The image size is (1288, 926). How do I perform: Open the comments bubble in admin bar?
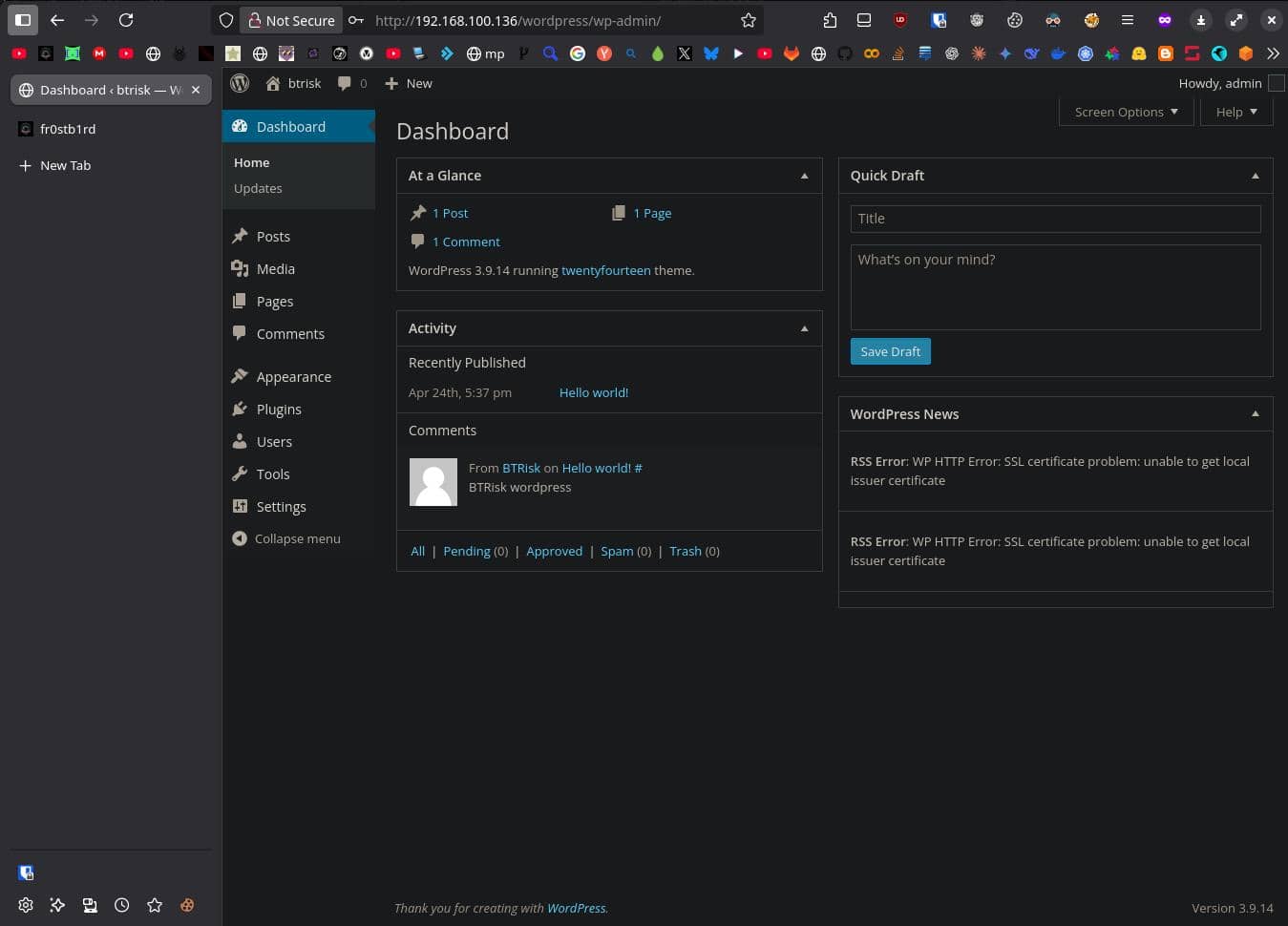pos(351,83)
